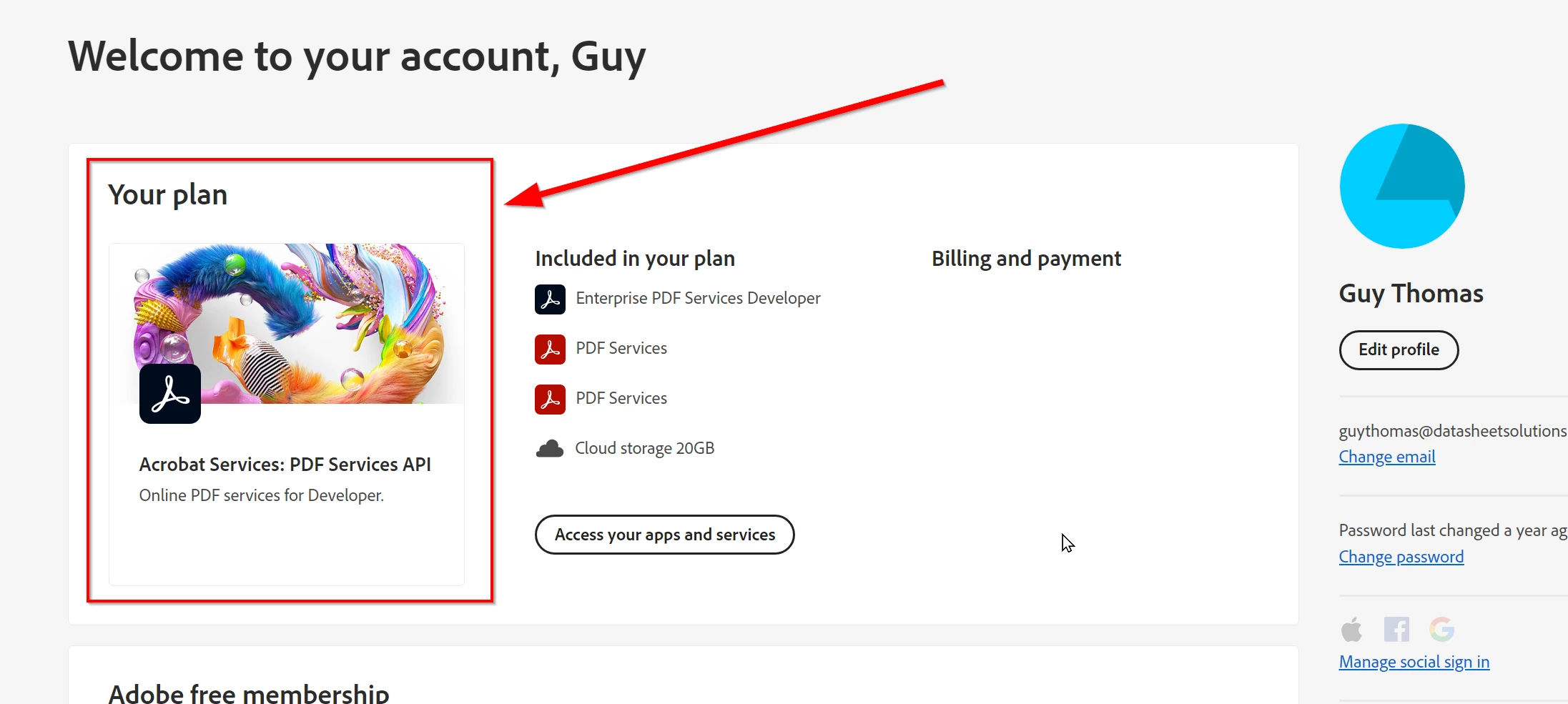This screenshot has height=704, width=1568.
Task: Click 'Cloud storage 20GB' label
Action: (645, 448)
